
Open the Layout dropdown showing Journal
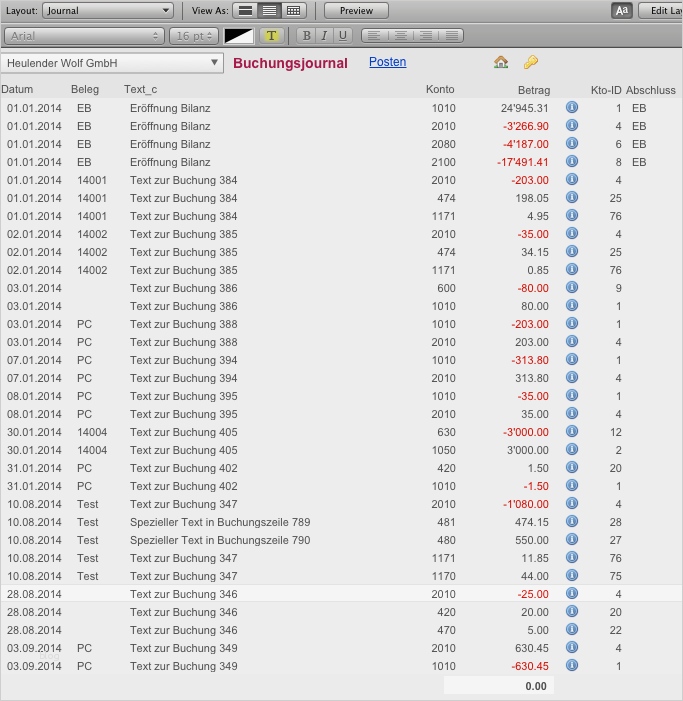point(108,11)
